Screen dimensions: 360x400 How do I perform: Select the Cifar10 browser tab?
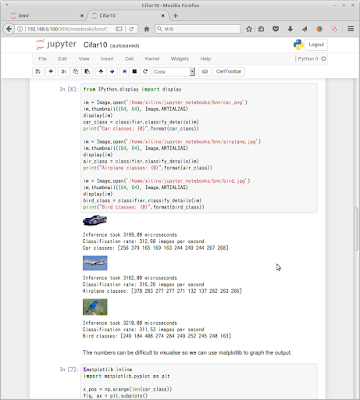click(128, 16)
